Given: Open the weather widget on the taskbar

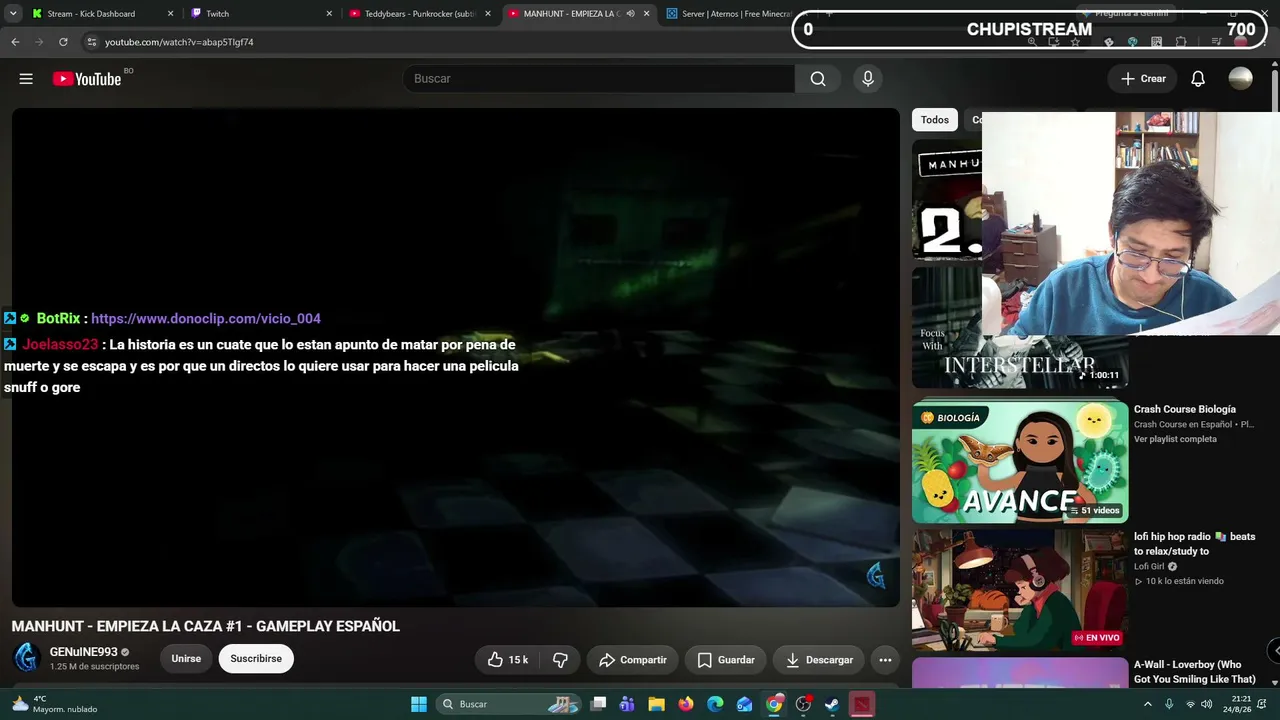Looking at the screenshot, I should pyautogui.click(x=53, y=704).
